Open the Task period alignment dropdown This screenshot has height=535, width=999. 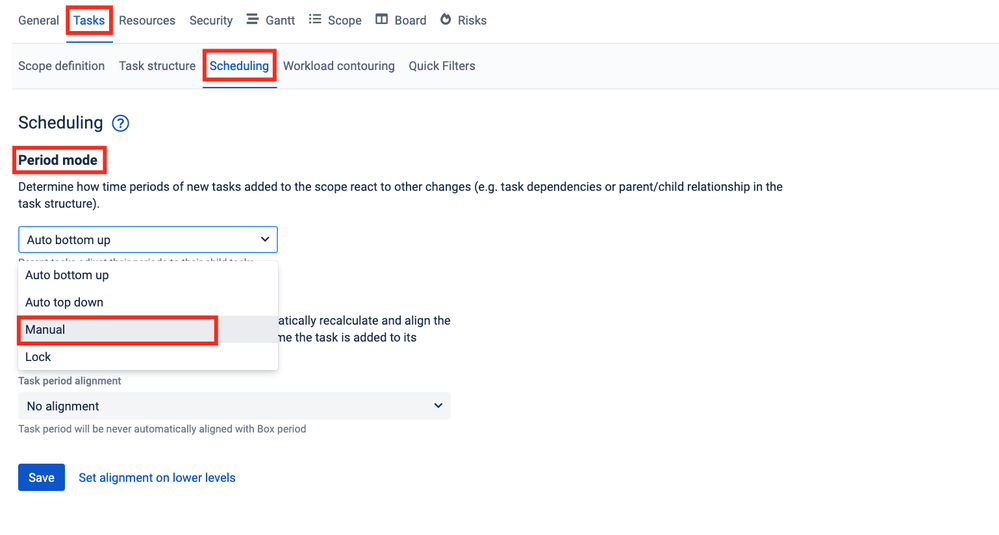click(234, 406)
